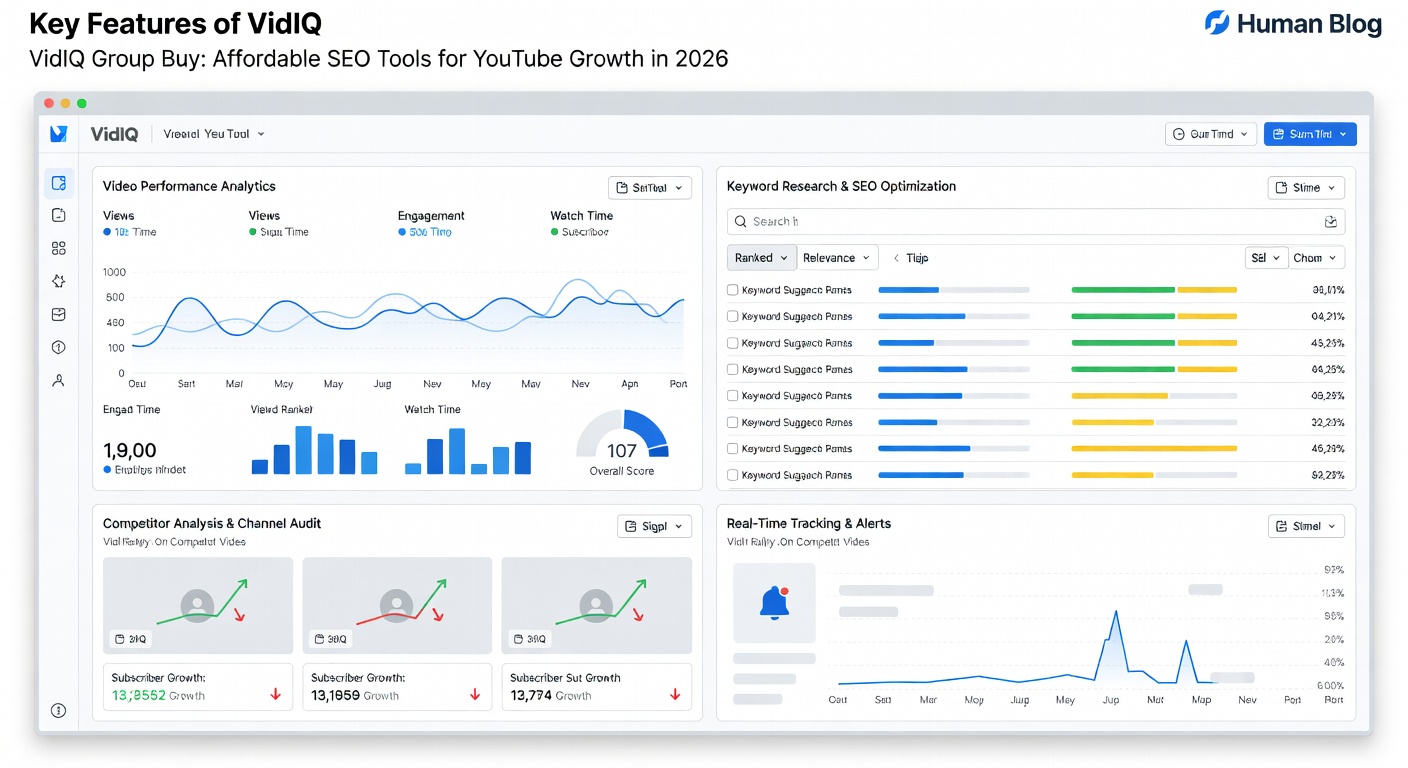
Task: Open the Ranked filter dropdown
Action: point(761,258)
